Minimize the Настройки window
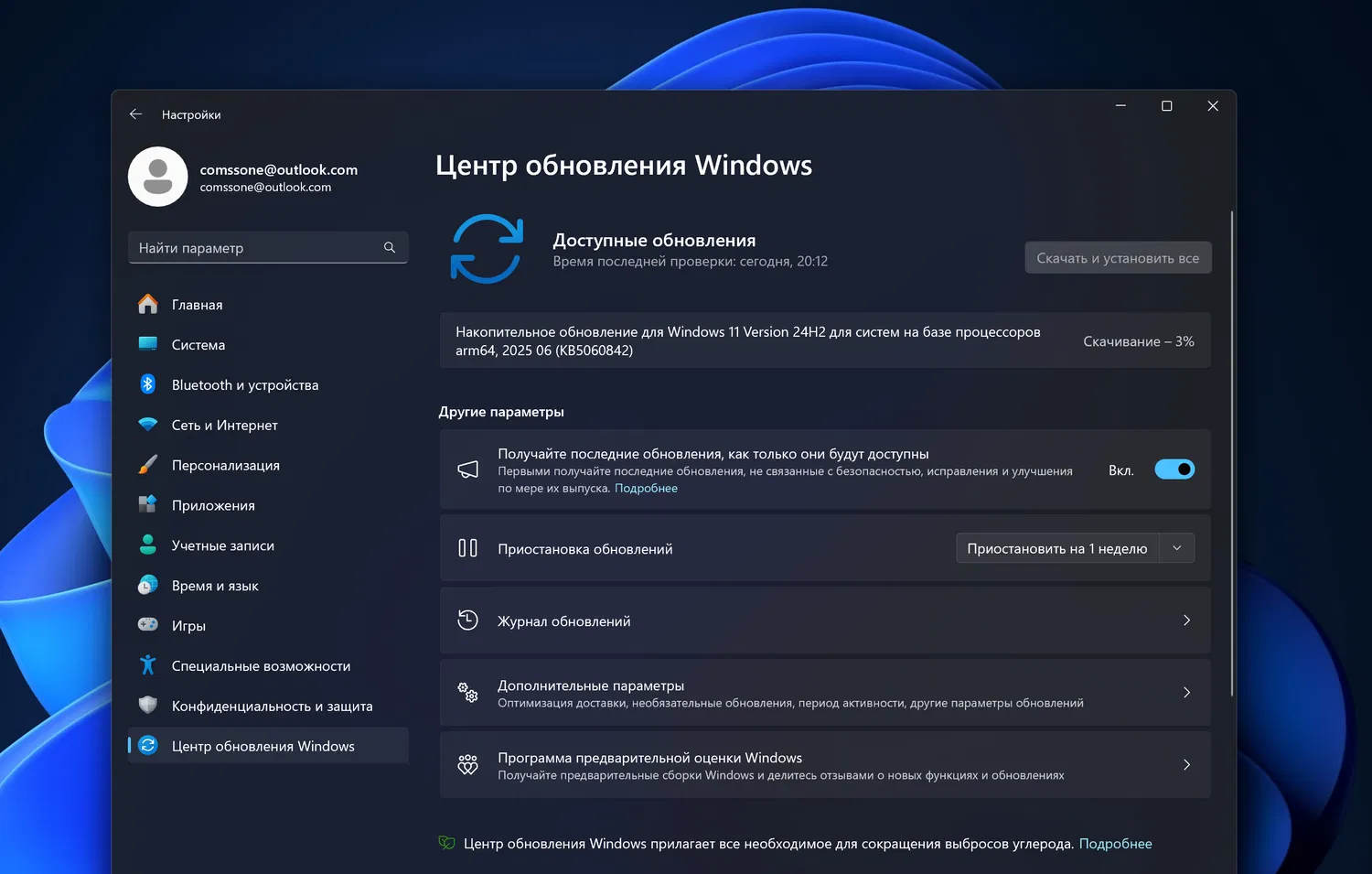 click(1120, 106)
